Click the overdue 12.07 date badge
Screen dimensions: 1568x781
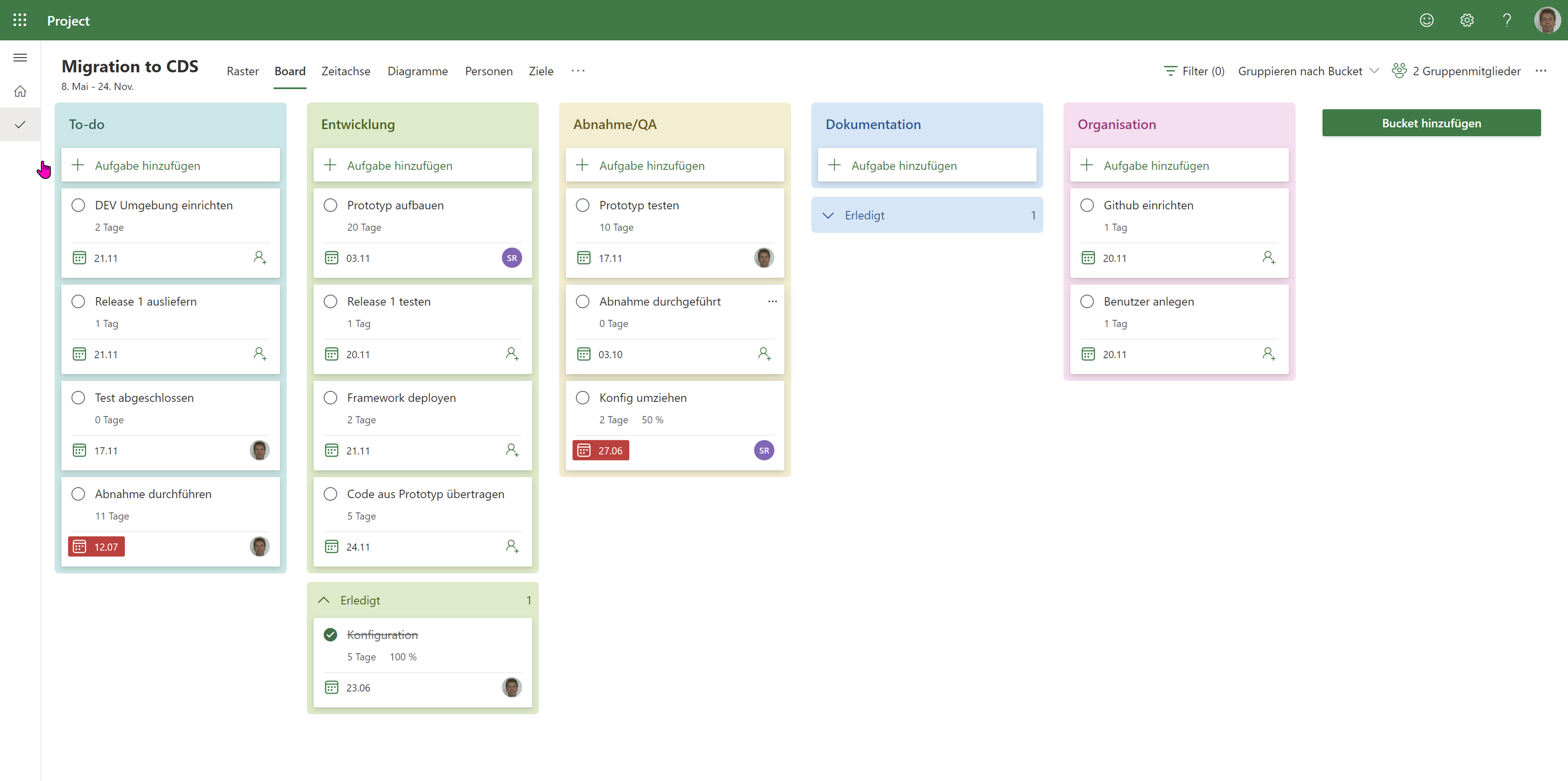(97, 547)
